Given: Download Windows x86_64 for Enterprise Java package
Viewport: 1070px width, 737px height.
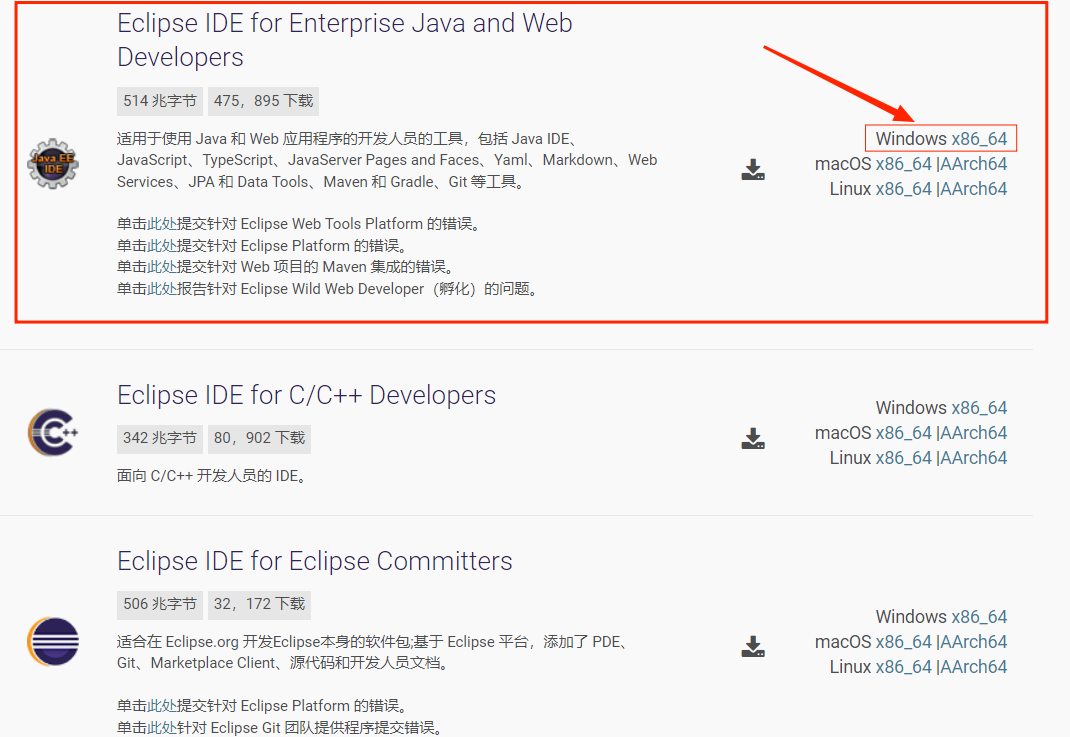Looking at the screenshot, I should [x=979, y=139].
